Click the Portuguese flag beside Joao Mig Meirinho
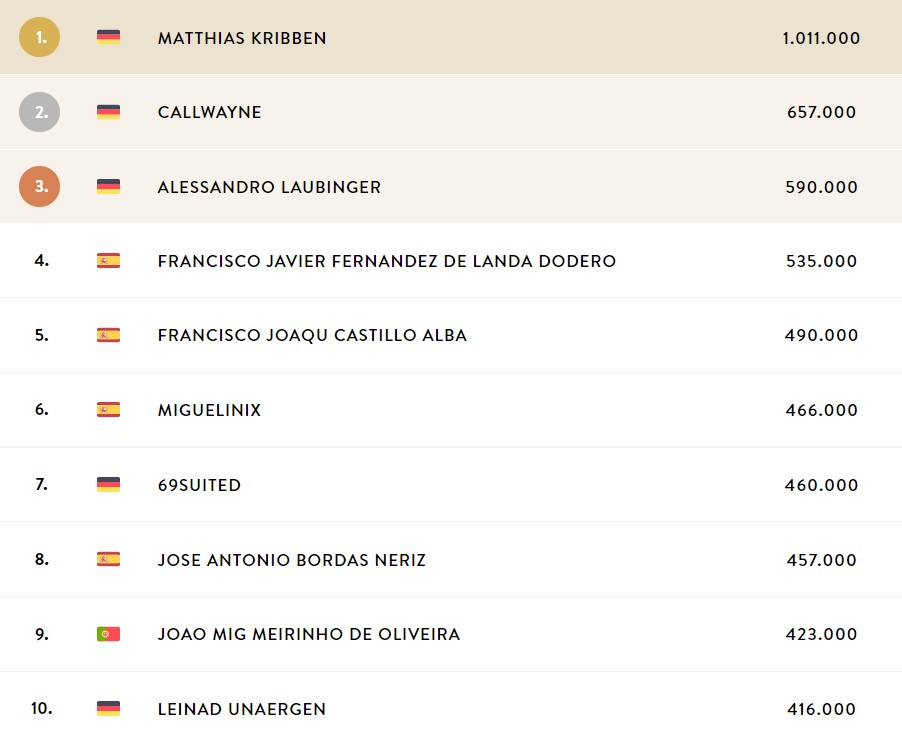Viewport: 902px width, 737px height. (108, 634)
